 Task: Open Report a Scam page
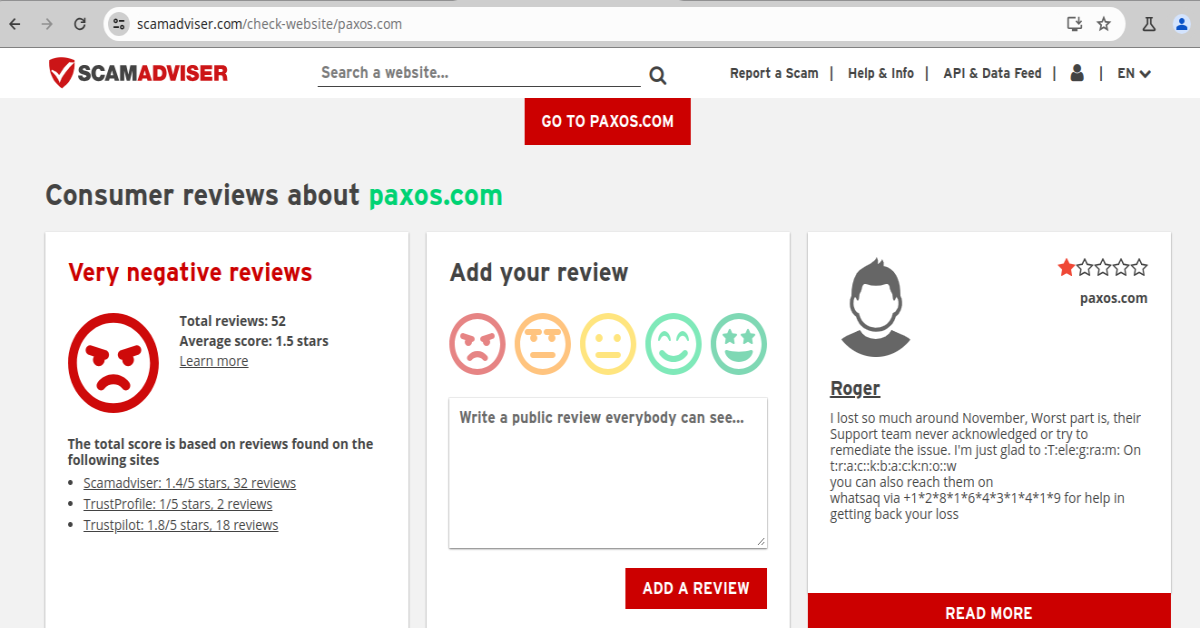pos(774,73)
